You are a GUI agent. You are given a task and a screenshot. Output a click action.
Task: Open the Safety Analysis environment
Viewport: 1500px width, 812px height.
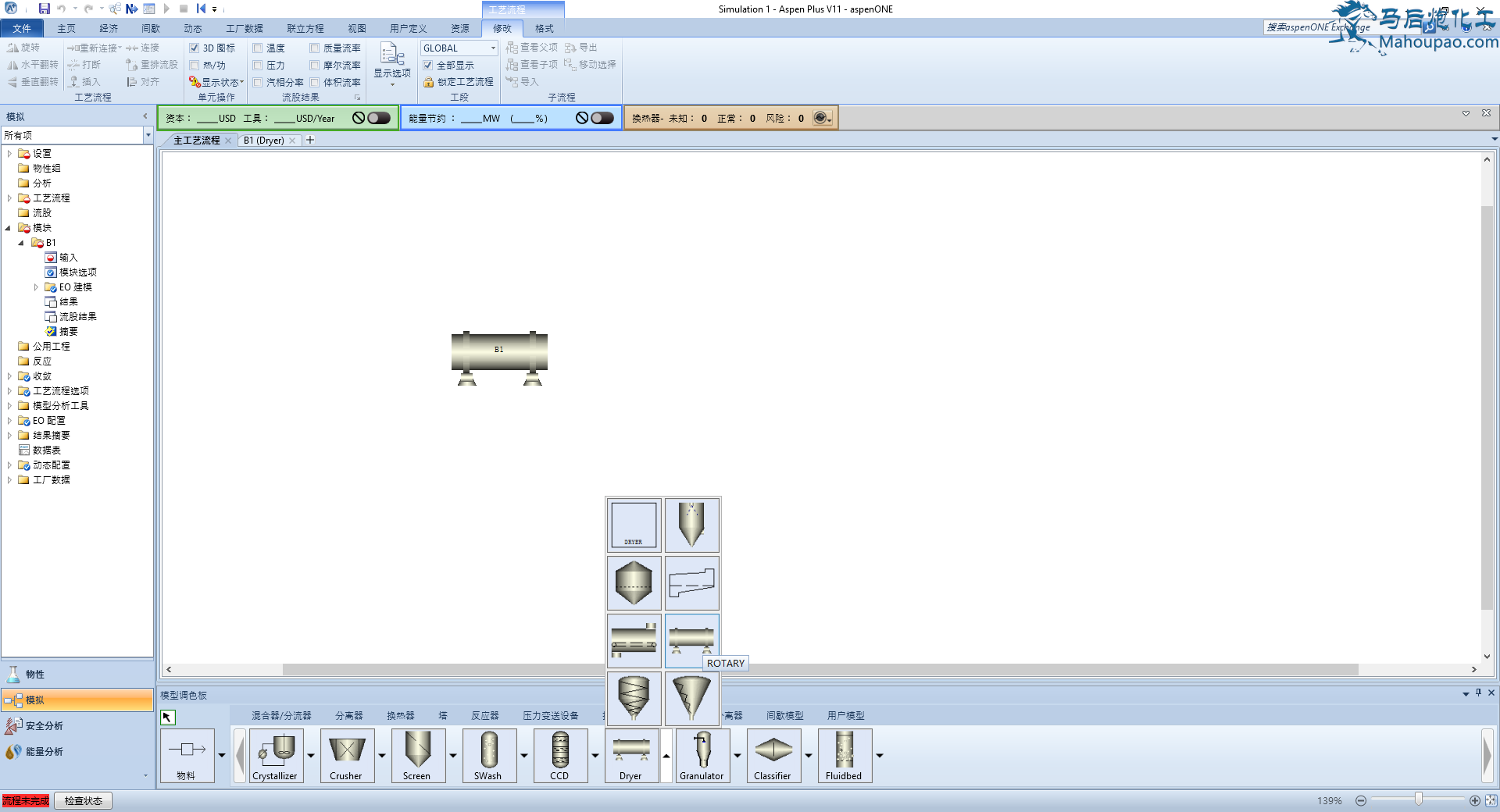point(77,725)
